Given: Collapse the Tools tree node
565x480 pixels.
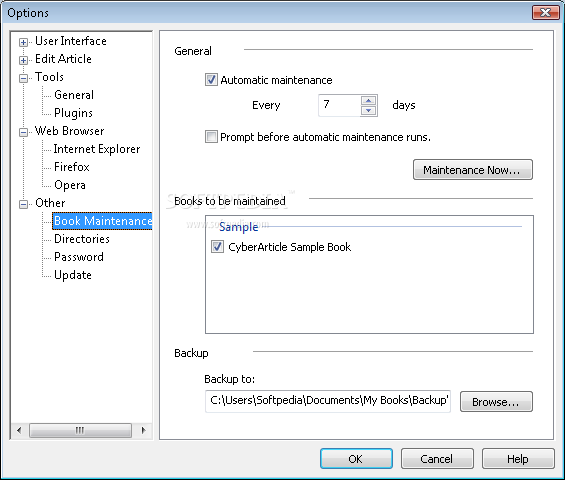Looking at the screenshot, I should 23,78.
